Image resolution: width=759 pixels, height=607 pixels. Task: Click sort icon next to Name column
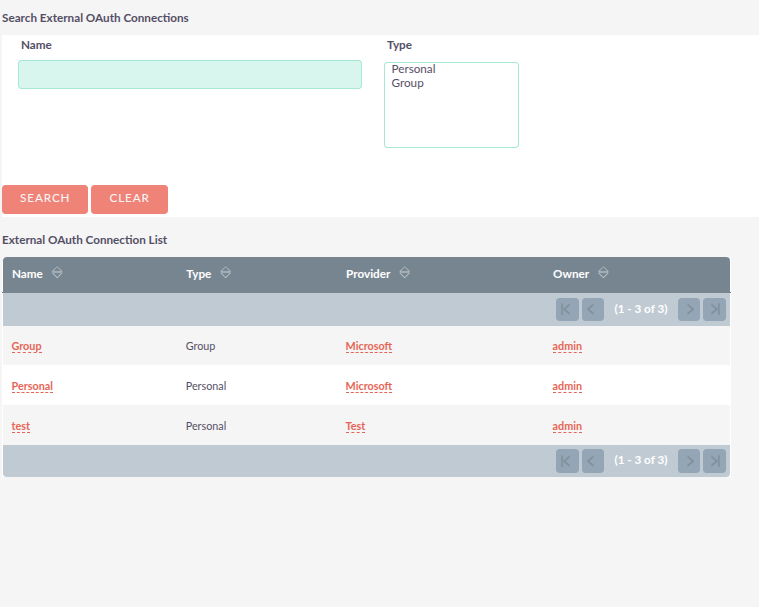[x=57, y=273]
